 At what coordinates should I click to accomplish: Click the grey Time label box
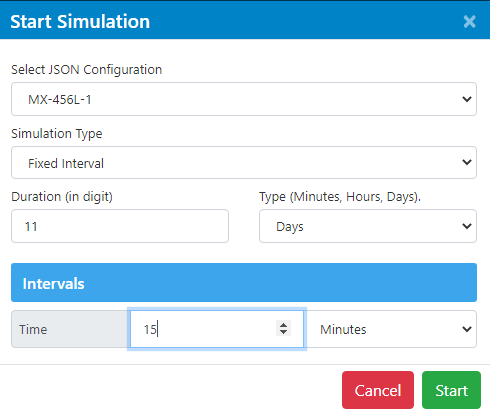click(70, 329)
